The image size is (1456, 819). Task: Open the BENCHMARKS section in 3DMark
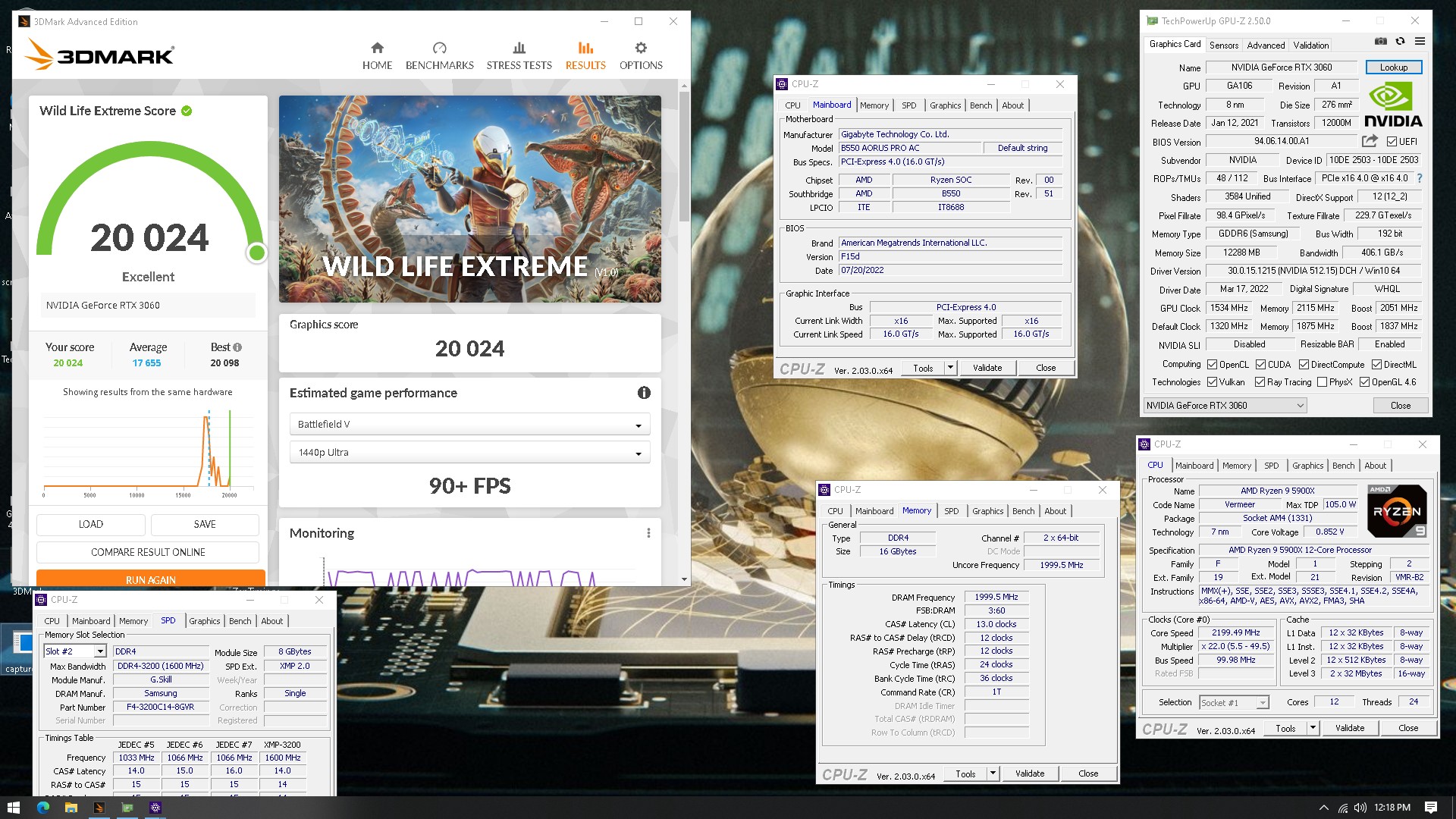(x=439, y=56)
